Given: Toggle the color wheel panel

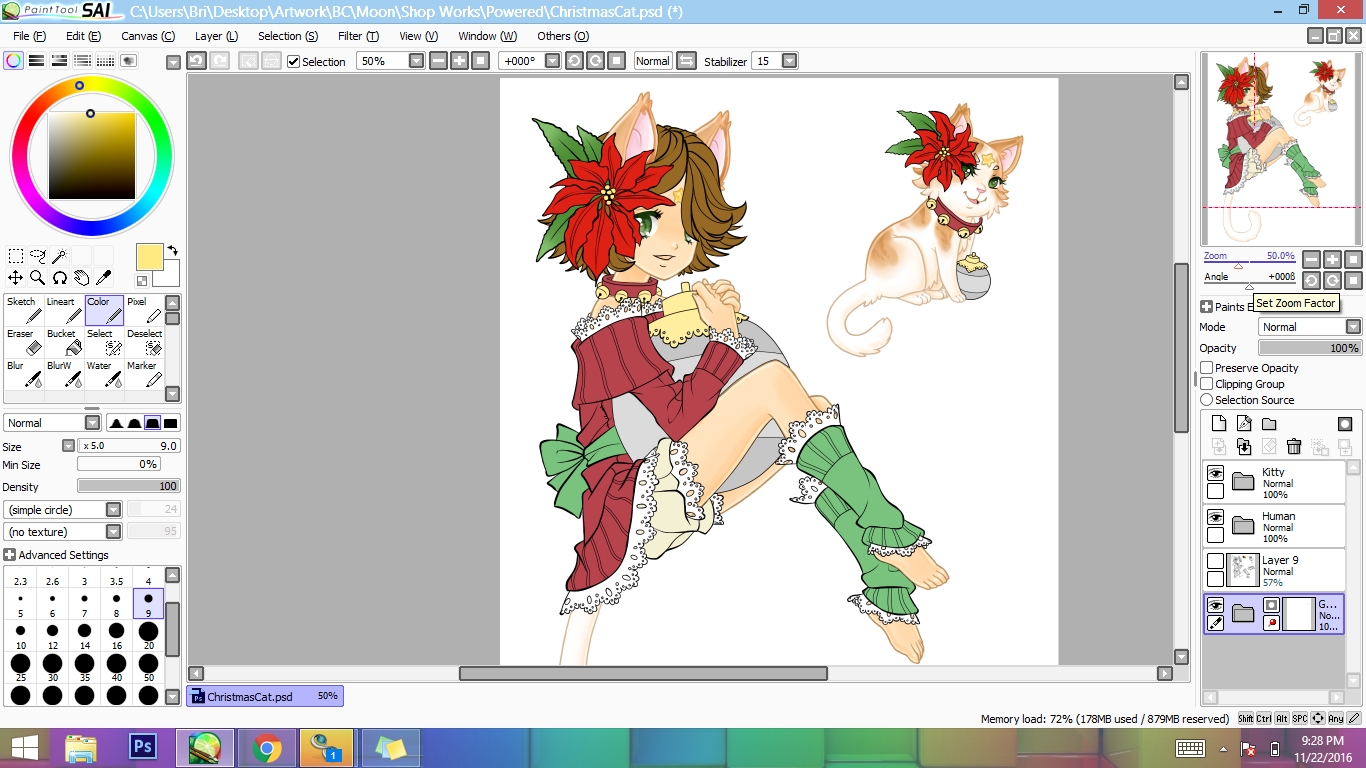Looking at the screenshot, I should tap(14, 61).
